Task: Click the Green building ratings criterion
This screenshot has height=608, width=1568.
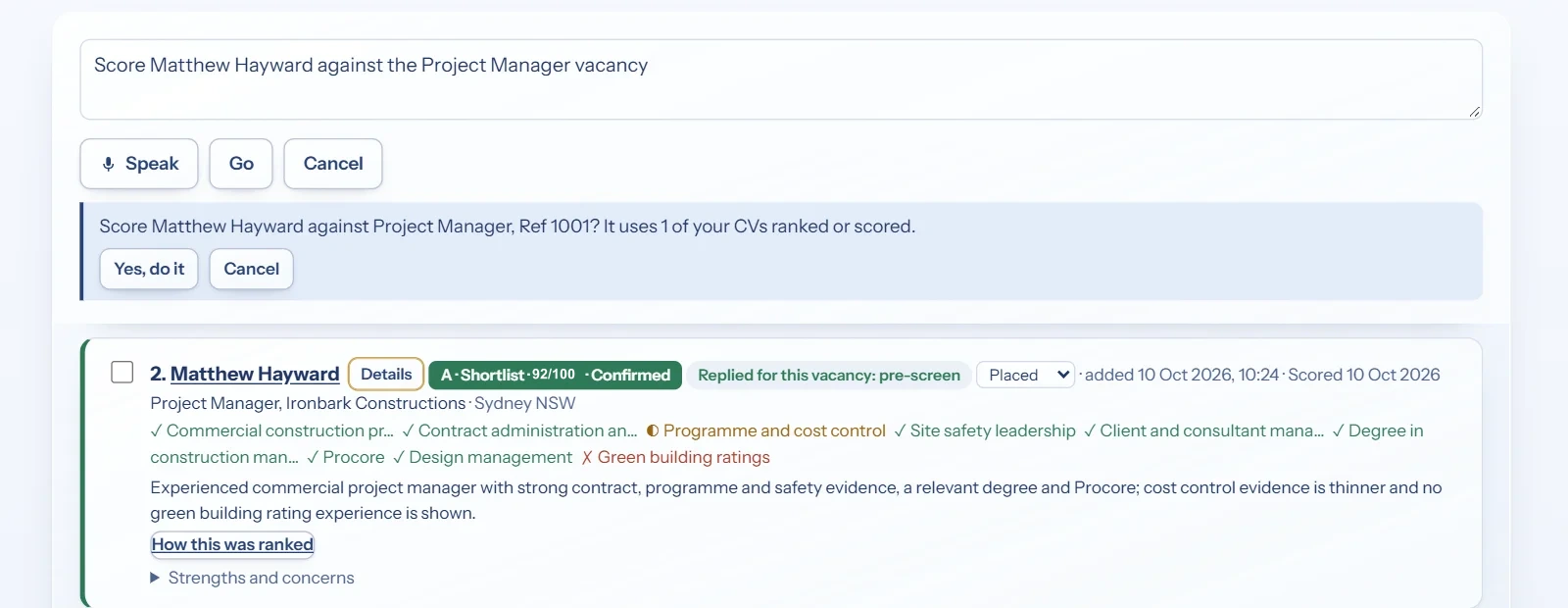Action: pyautogui.click(x=675, y=457)
